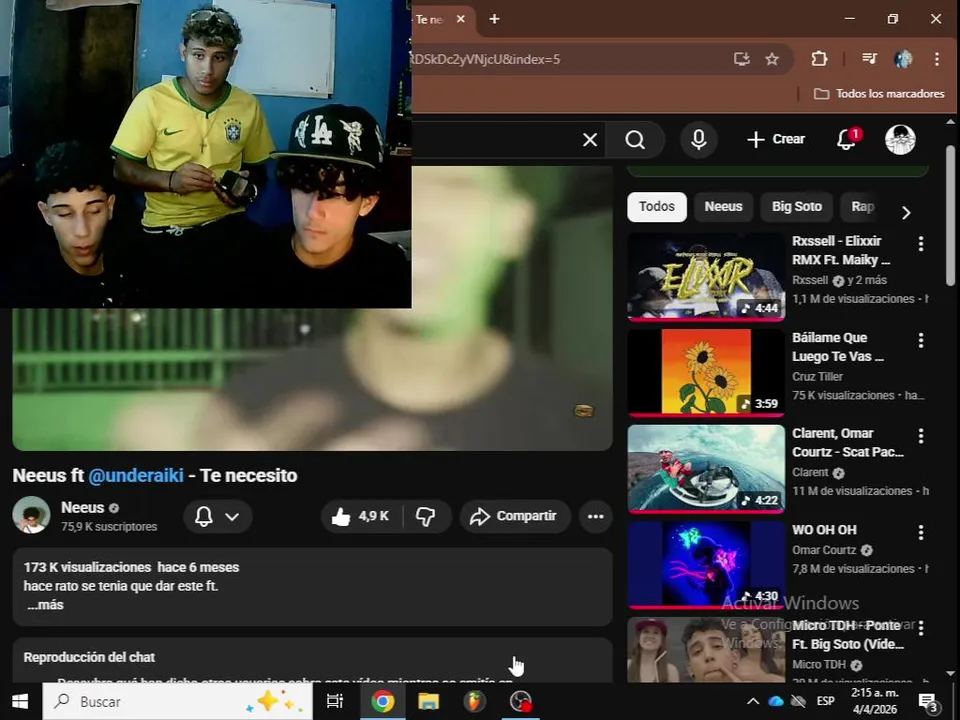Screen dimensions: 960x720
Task: Click the Cruz Tiller channel name
Action: (817, 377)
